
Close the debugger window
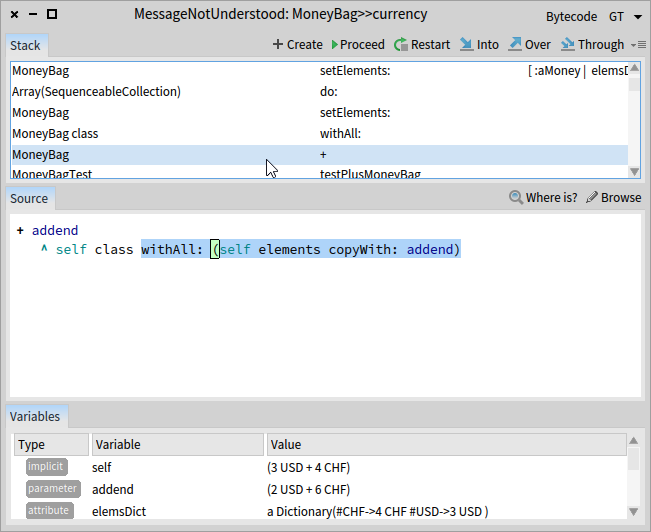point(14,15)
